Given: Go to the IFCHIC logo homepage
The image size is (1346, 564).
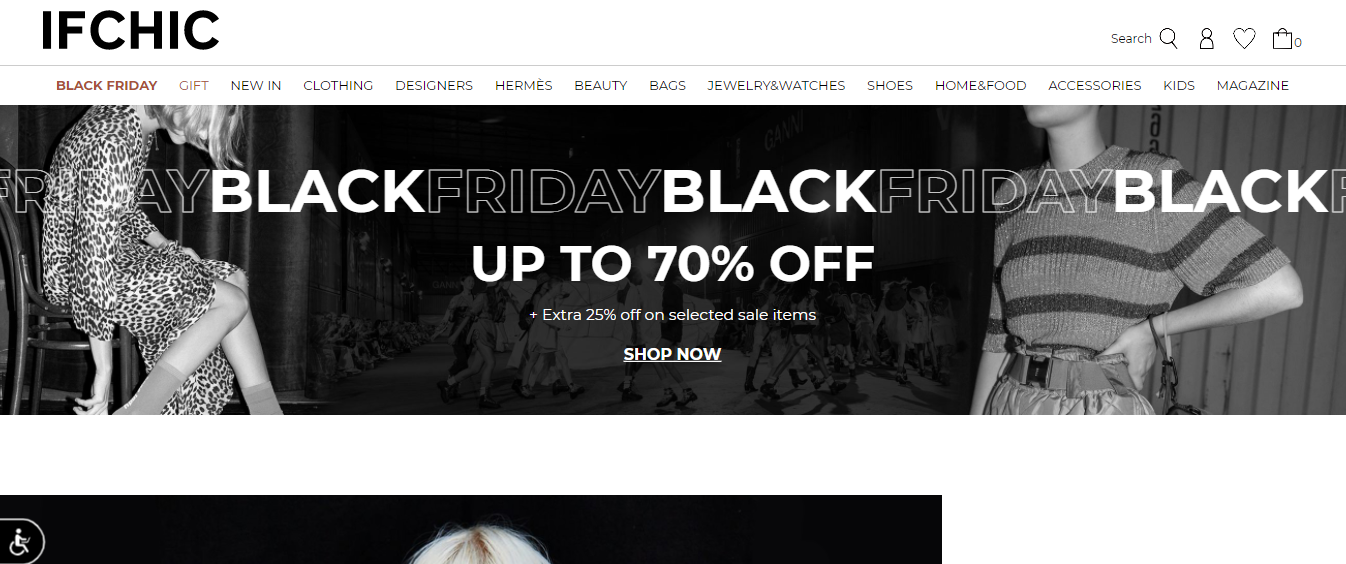Looking at the screenshot, I should [x=130, y=31].
